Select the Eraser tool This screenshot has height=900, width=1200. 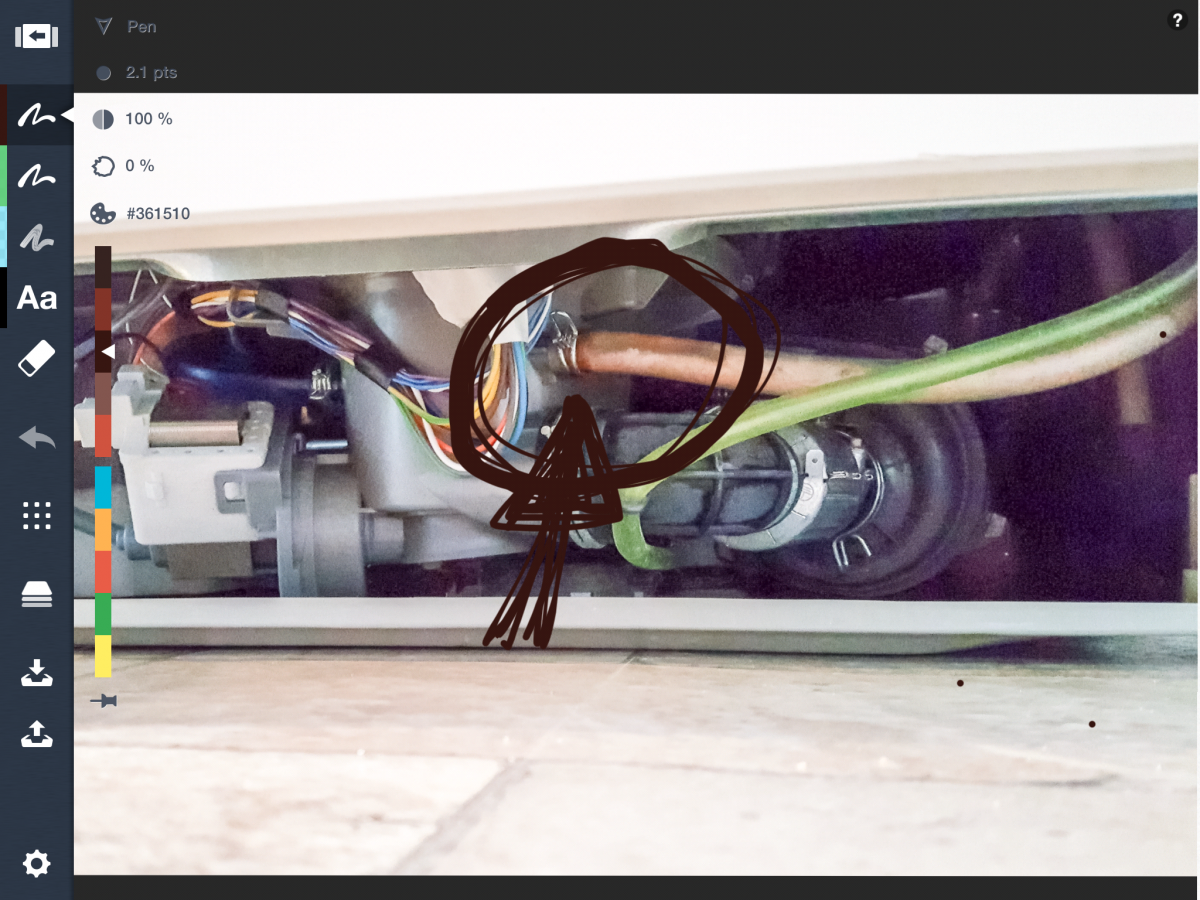[x=36, y=358]
